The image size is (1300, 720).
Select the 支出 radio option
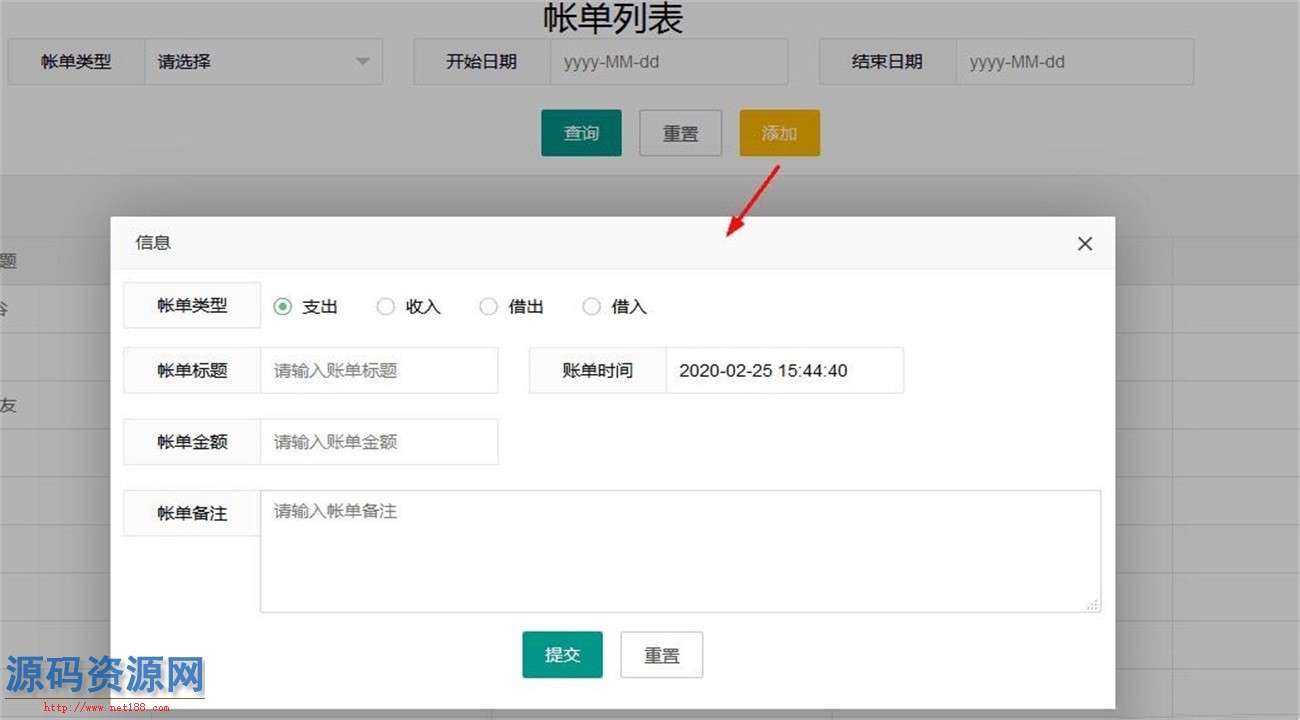[x=284, y=307]
